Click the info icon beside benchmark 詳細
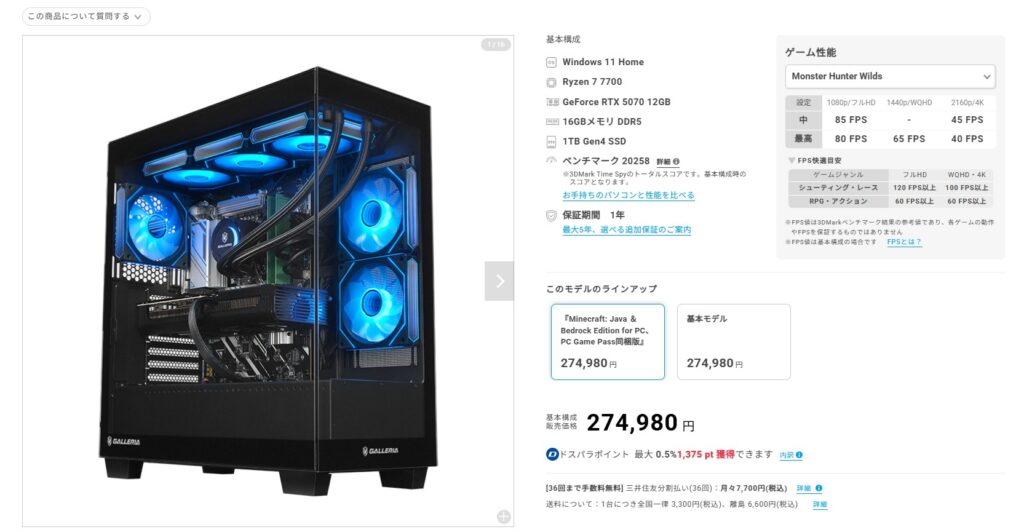The height and width of the screenshot is (532, 1024). click(x=677, y=161)
